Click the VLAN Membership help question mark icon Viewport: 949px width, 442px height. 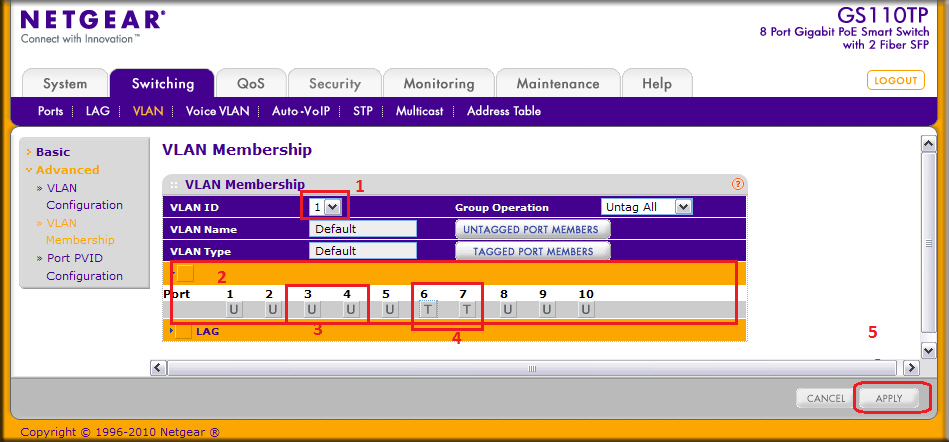pos(738,184)
